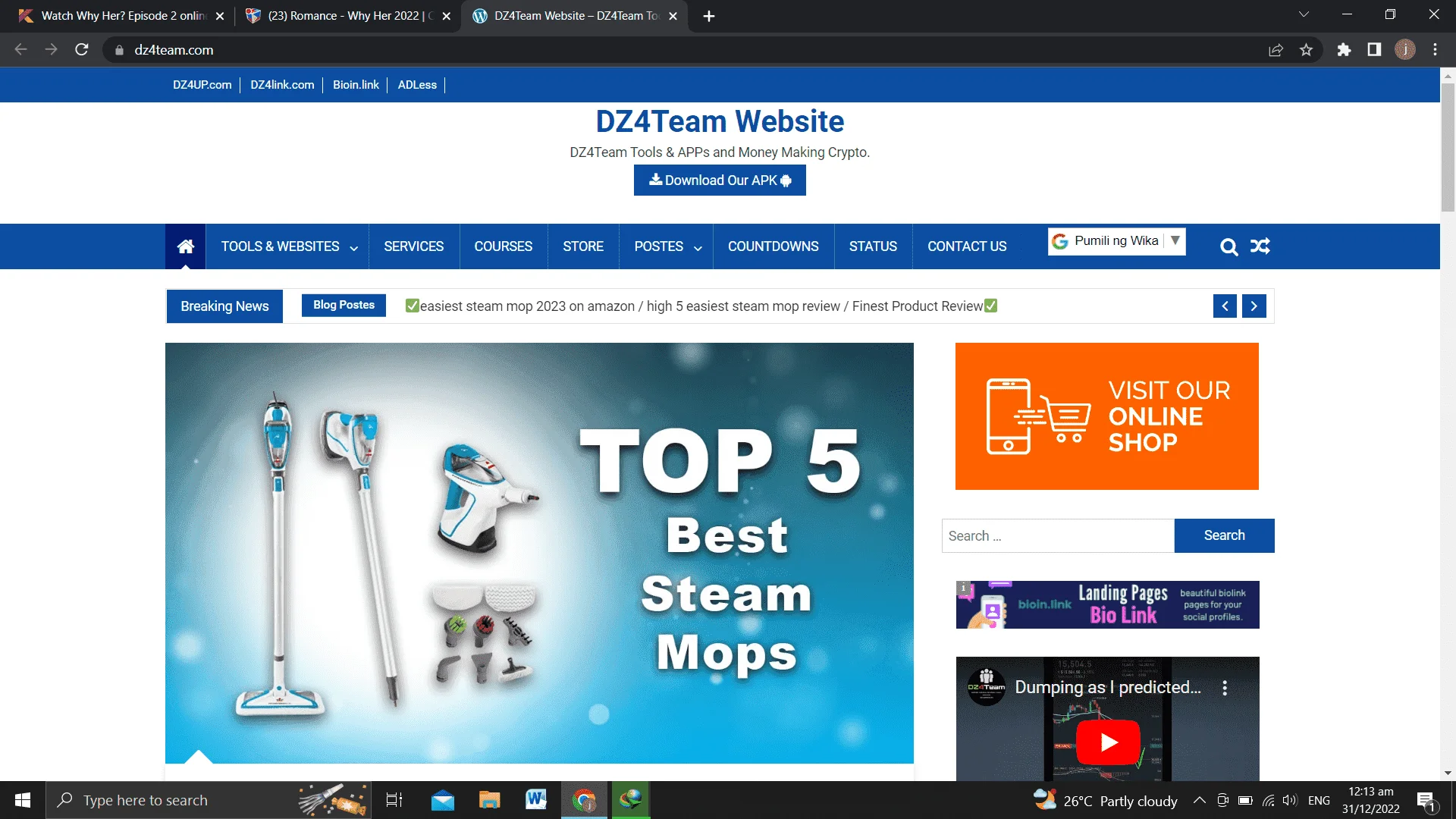Image resolution: width=1456 pixels, height=819 pixels.
Task: Click the browser forward arrow
Action: click(51, 49)
